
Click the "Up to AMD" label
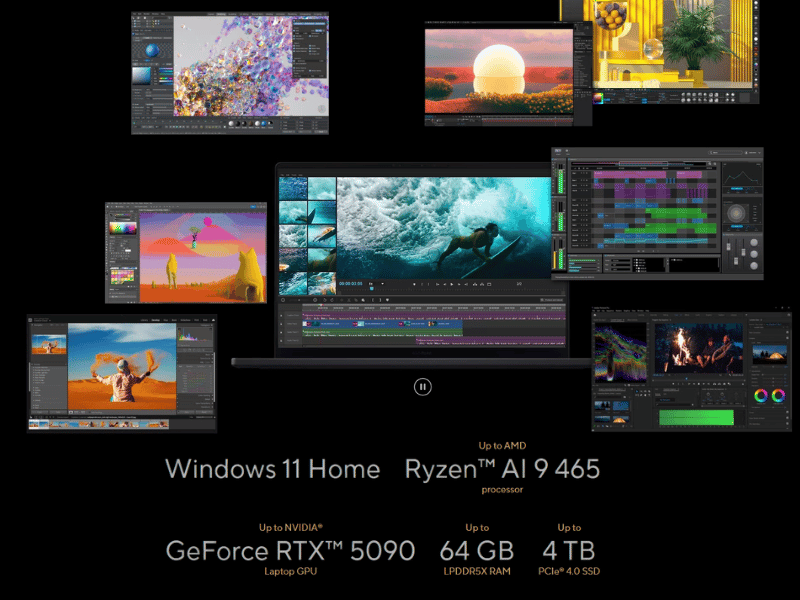(x=502, y=445)
